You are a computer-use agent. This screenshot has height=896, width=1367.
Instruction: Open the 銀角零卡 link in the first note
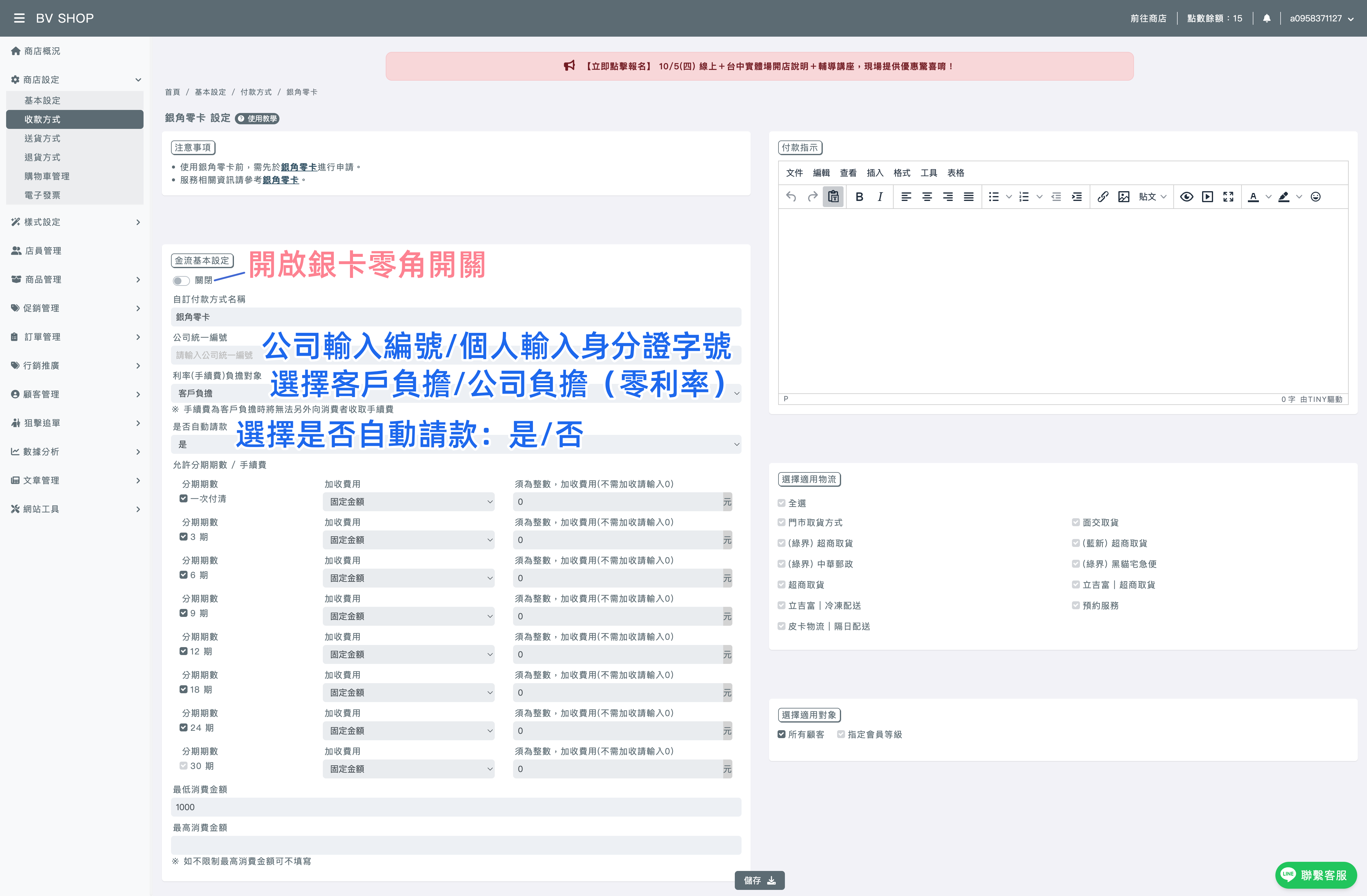pos(299,167)
